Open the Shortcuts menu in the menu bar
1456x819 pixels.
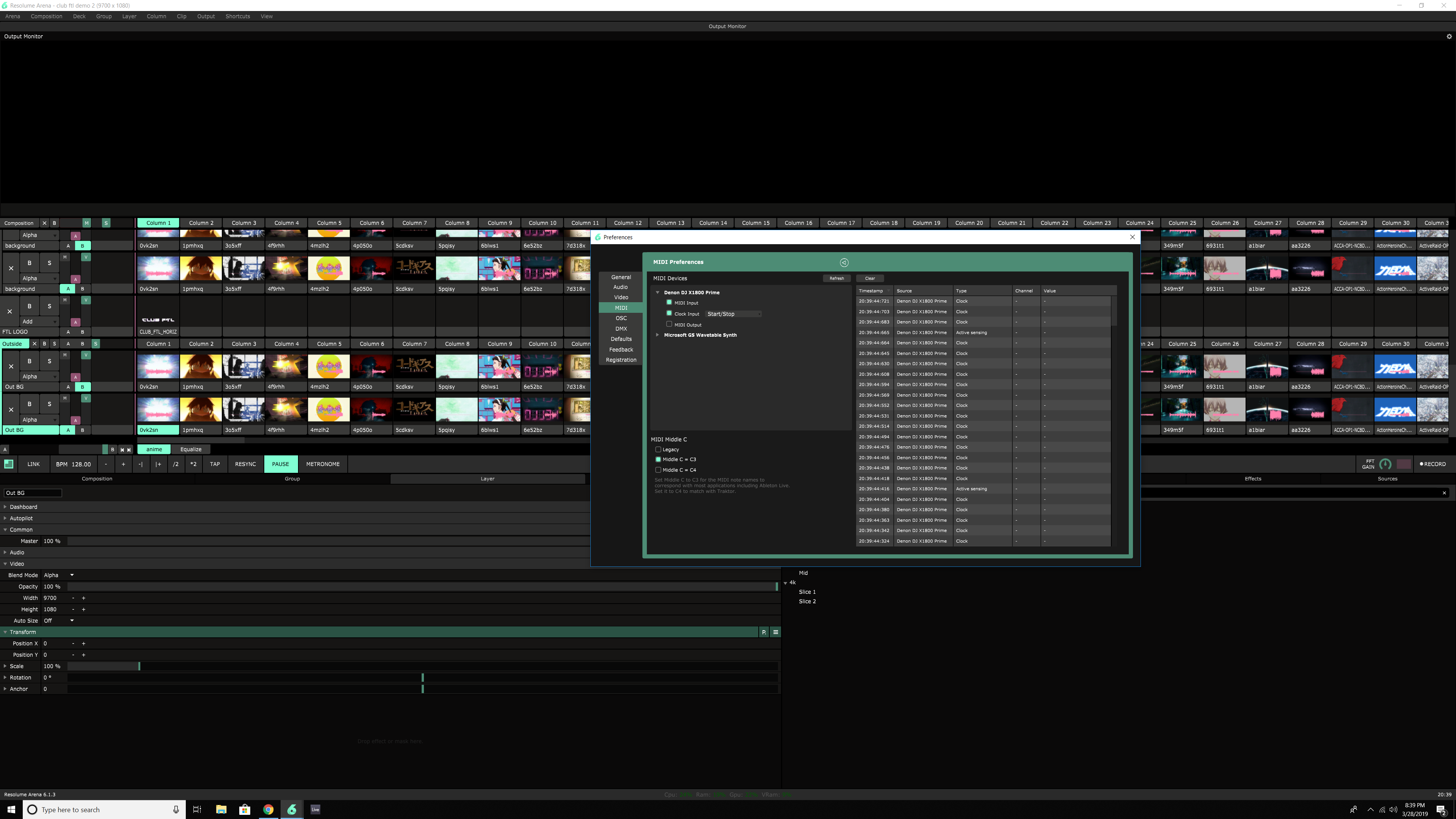pos(237,16)
